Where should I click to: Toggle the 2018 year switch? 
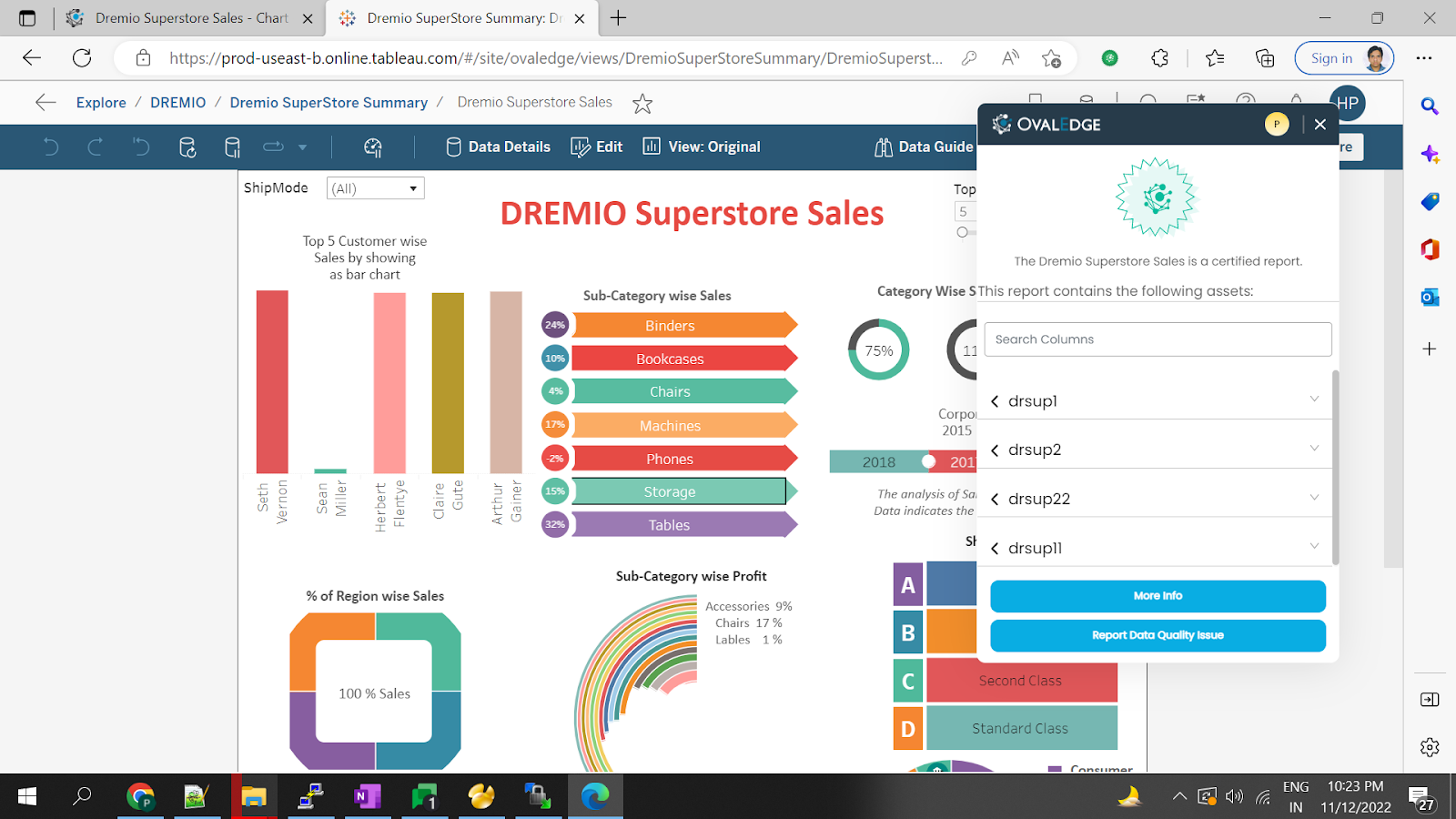928,461
